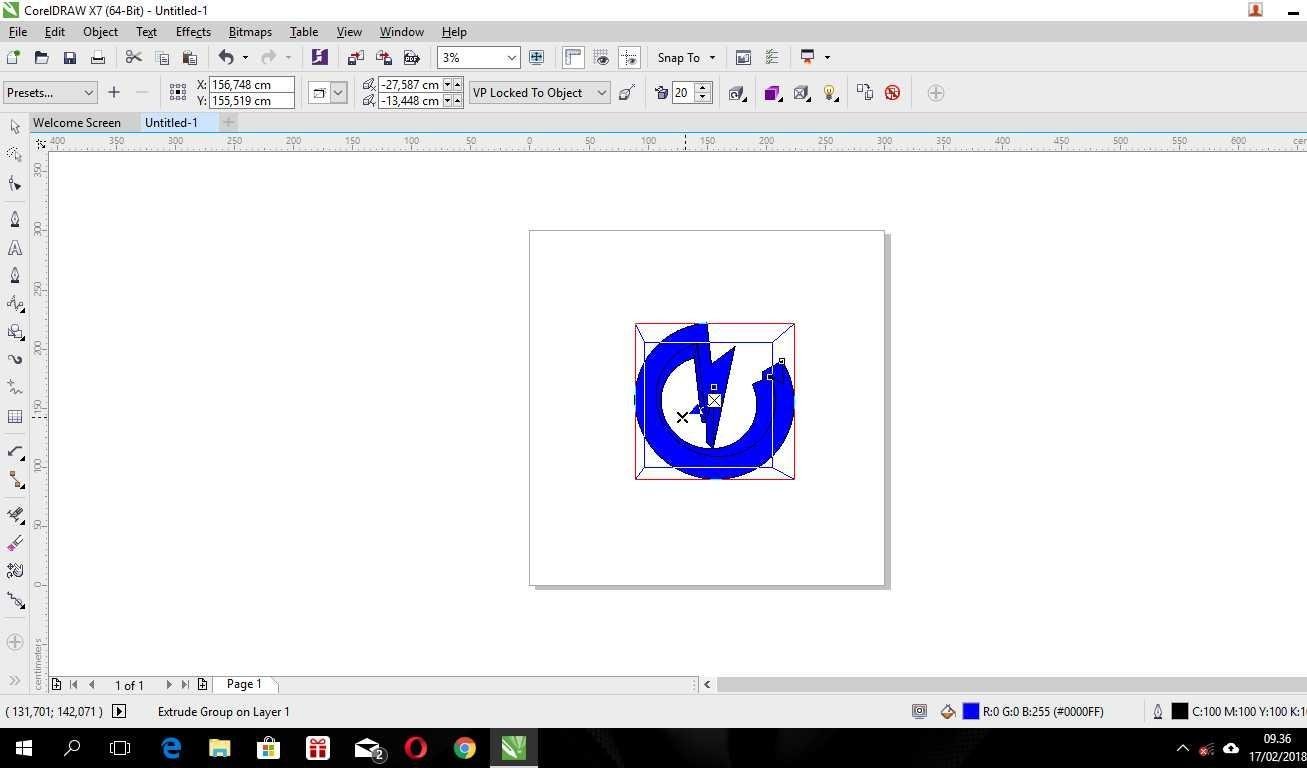Image resolution: width=1307 pixels, height=768 pixels.
Task: Click the Copy extrusion properties icon
Action: pyautogui.click(x=864, y=93)
